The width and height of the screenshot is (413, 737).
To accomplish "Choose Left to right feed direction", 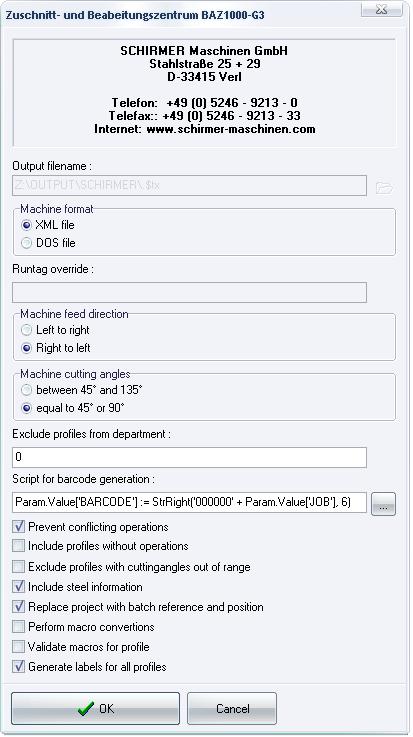I will (x=27, y=330).
